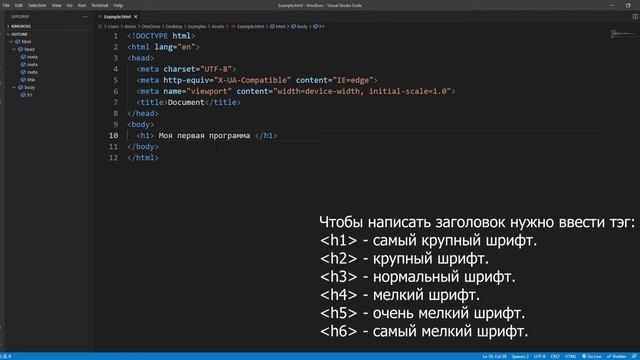Collapse the body node chevron in Outline
The image size is (640, 360).
[14, 87]
